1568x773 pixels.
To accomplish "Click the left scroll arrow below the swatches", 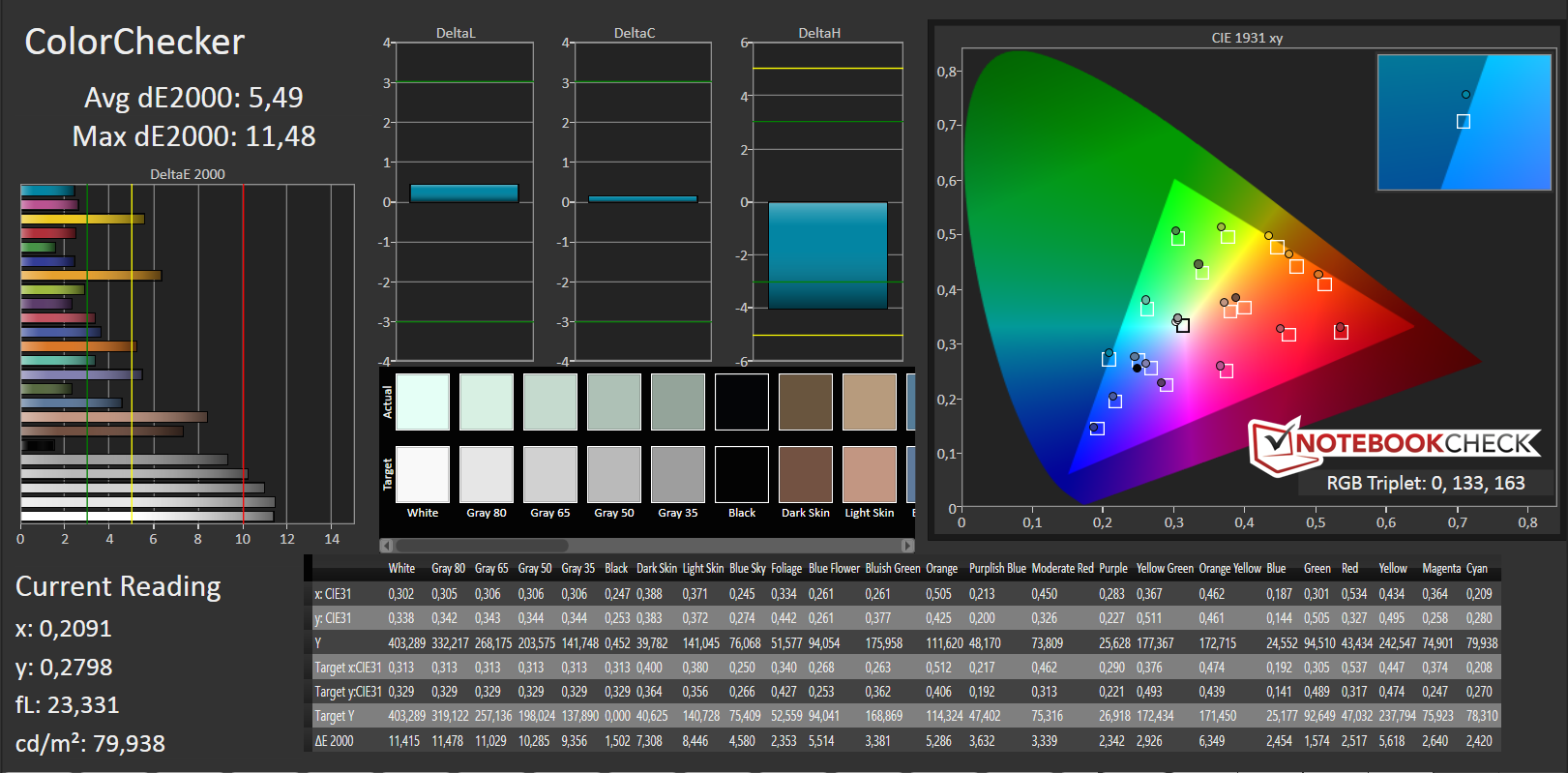I will [x=387, y=546].
